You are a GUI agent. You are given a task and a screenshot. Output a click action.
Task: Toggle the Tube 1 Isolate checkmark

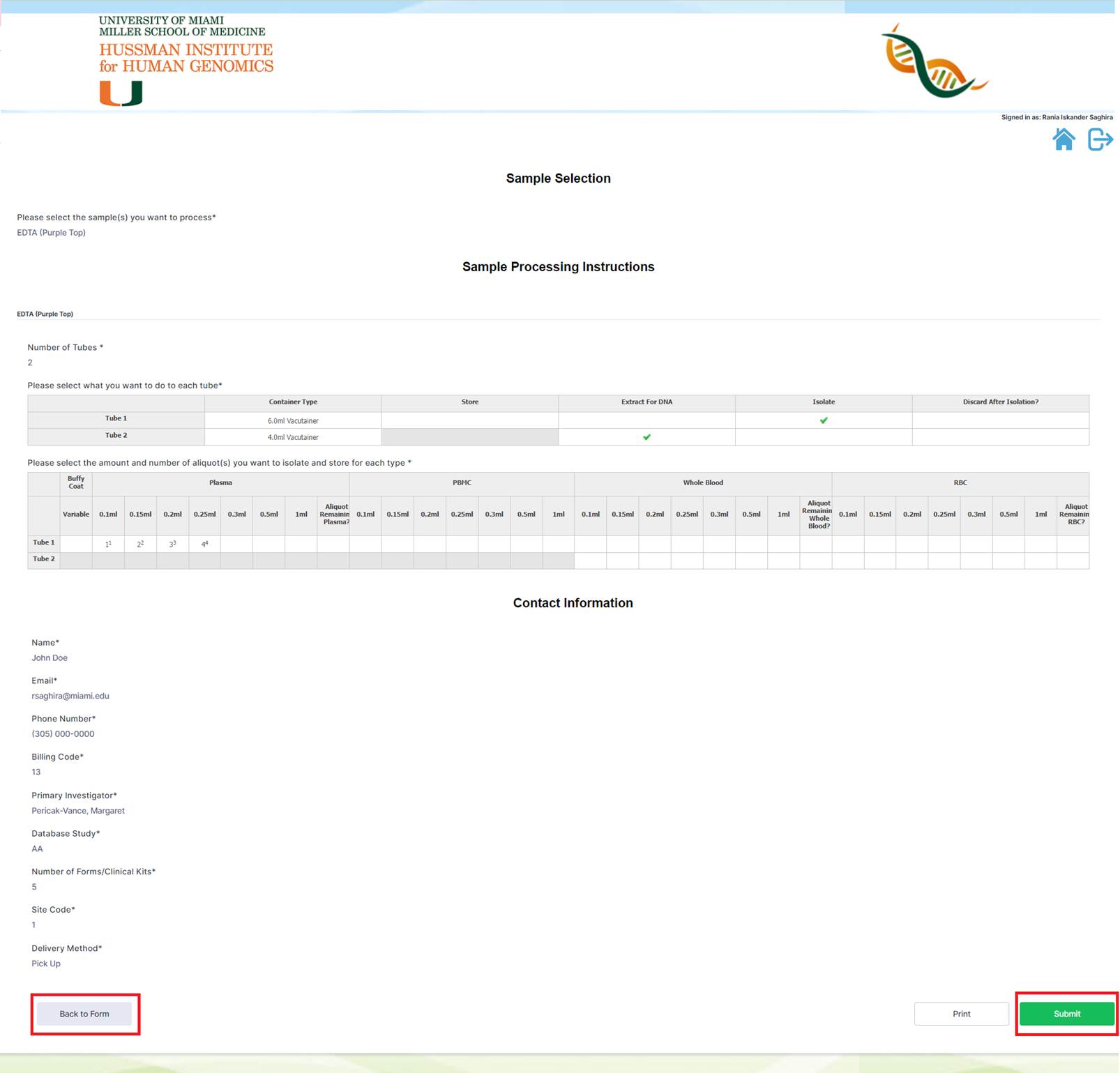pyautogui.click(x=823, y=420)
